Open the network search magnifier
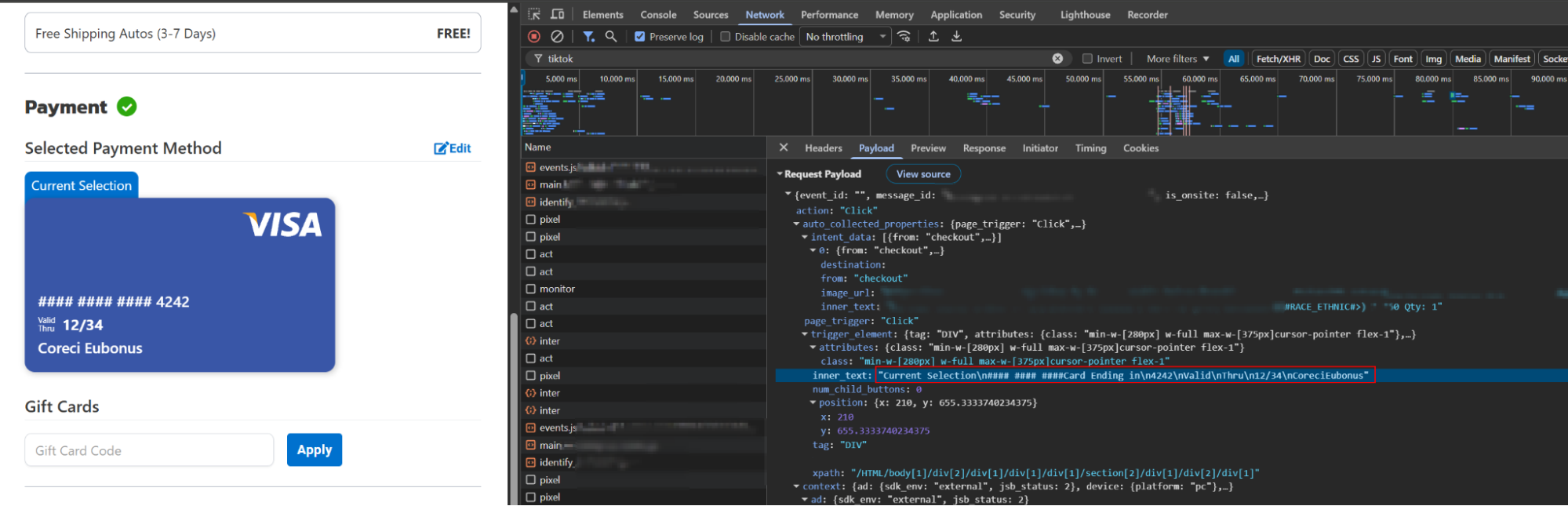 click(x=611, y=36)
